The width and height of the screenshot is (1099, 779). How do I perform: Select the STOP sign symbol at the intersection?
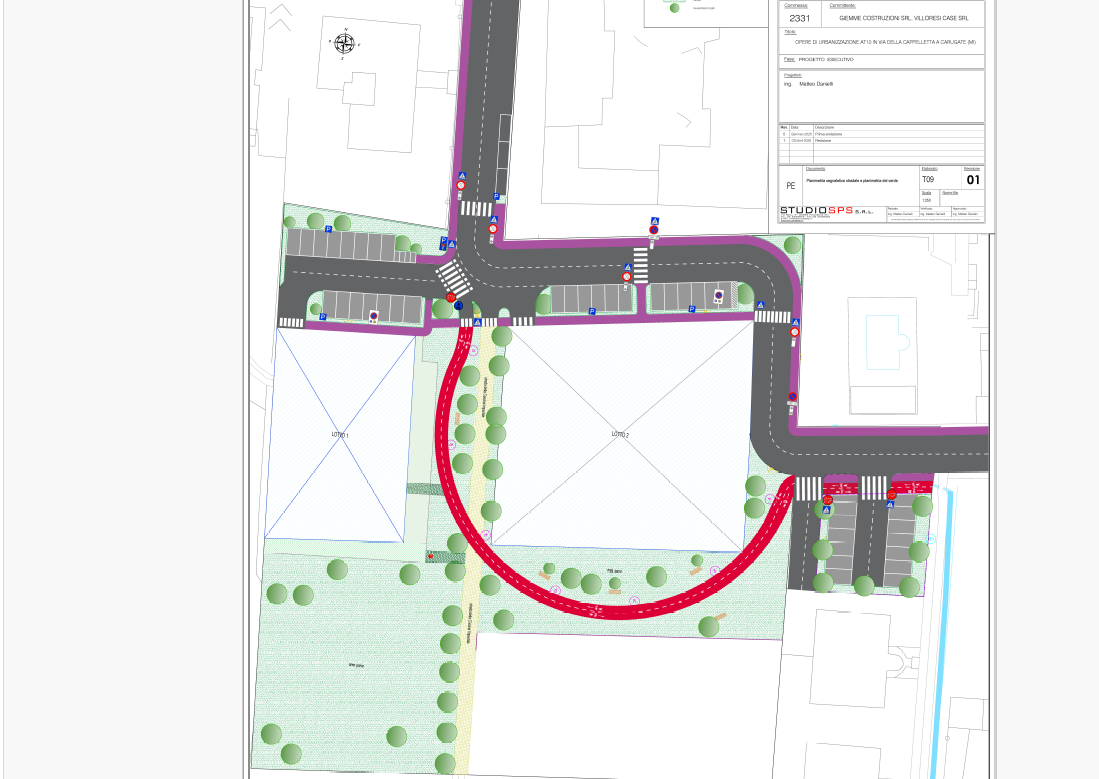pyautogui.click(x=450, y=297)
